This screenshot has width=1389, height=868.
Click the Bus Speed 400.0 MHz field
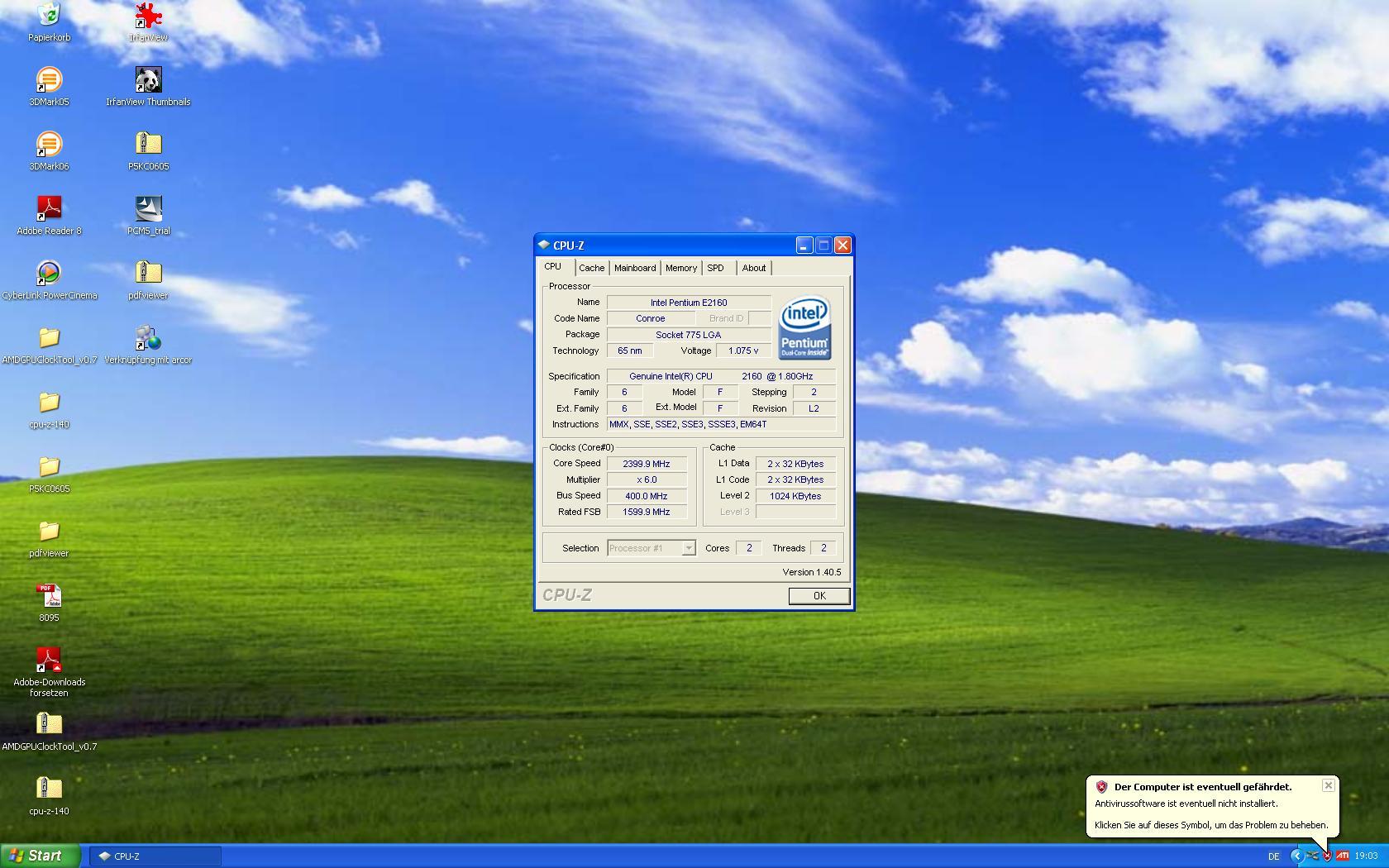[647, 496]
